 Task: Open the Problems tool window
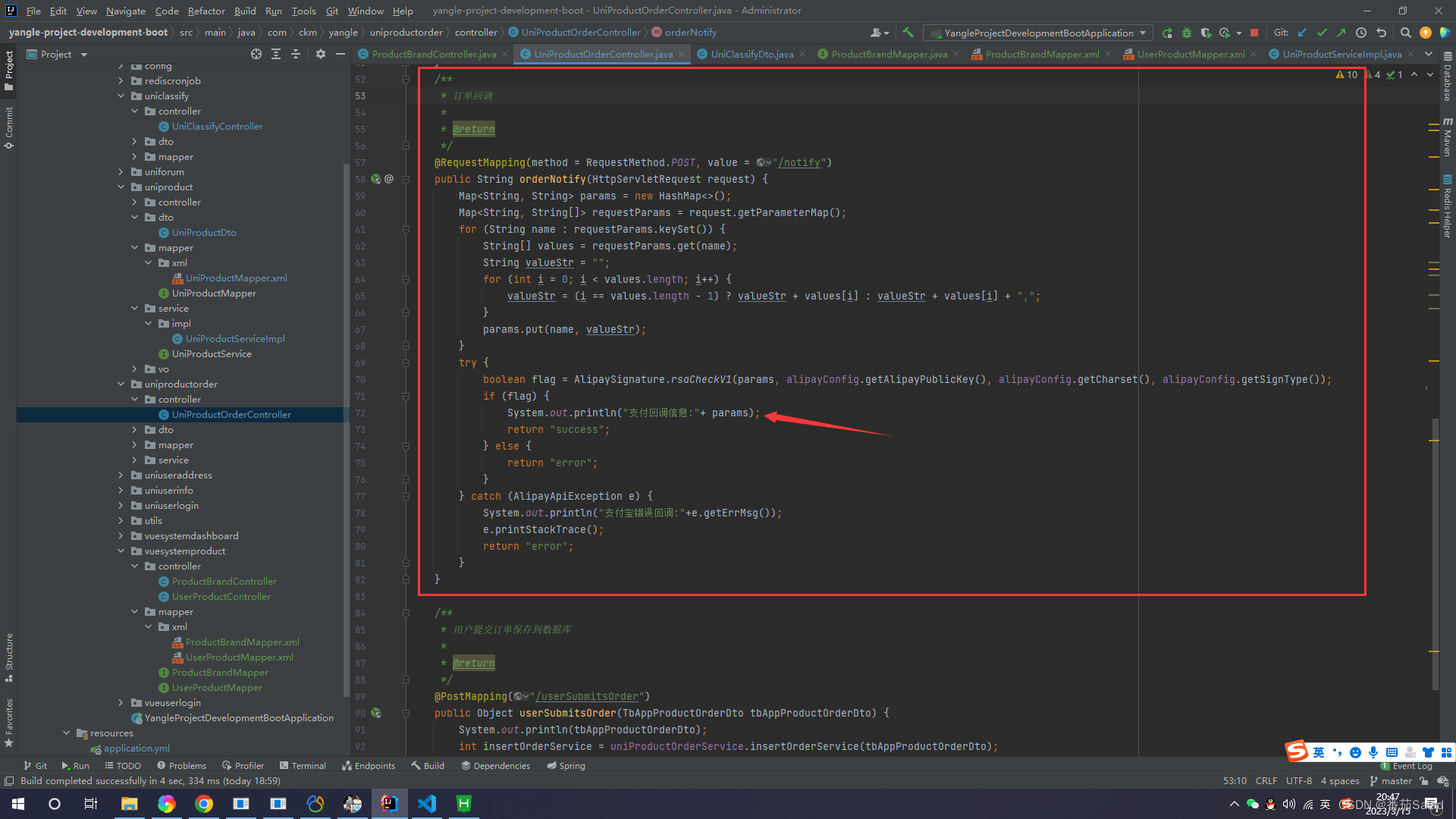click(180, 766)
